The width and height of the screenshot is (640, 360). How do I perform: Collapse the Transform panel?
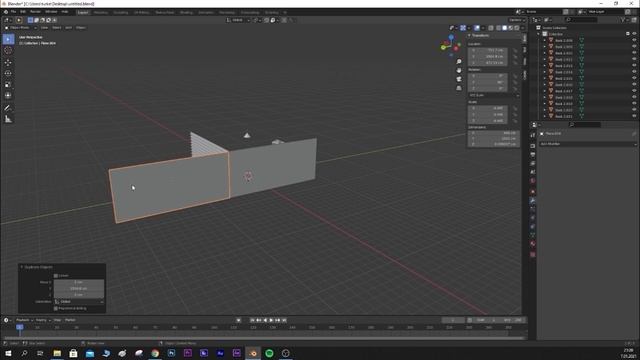(x=469, y=36)
